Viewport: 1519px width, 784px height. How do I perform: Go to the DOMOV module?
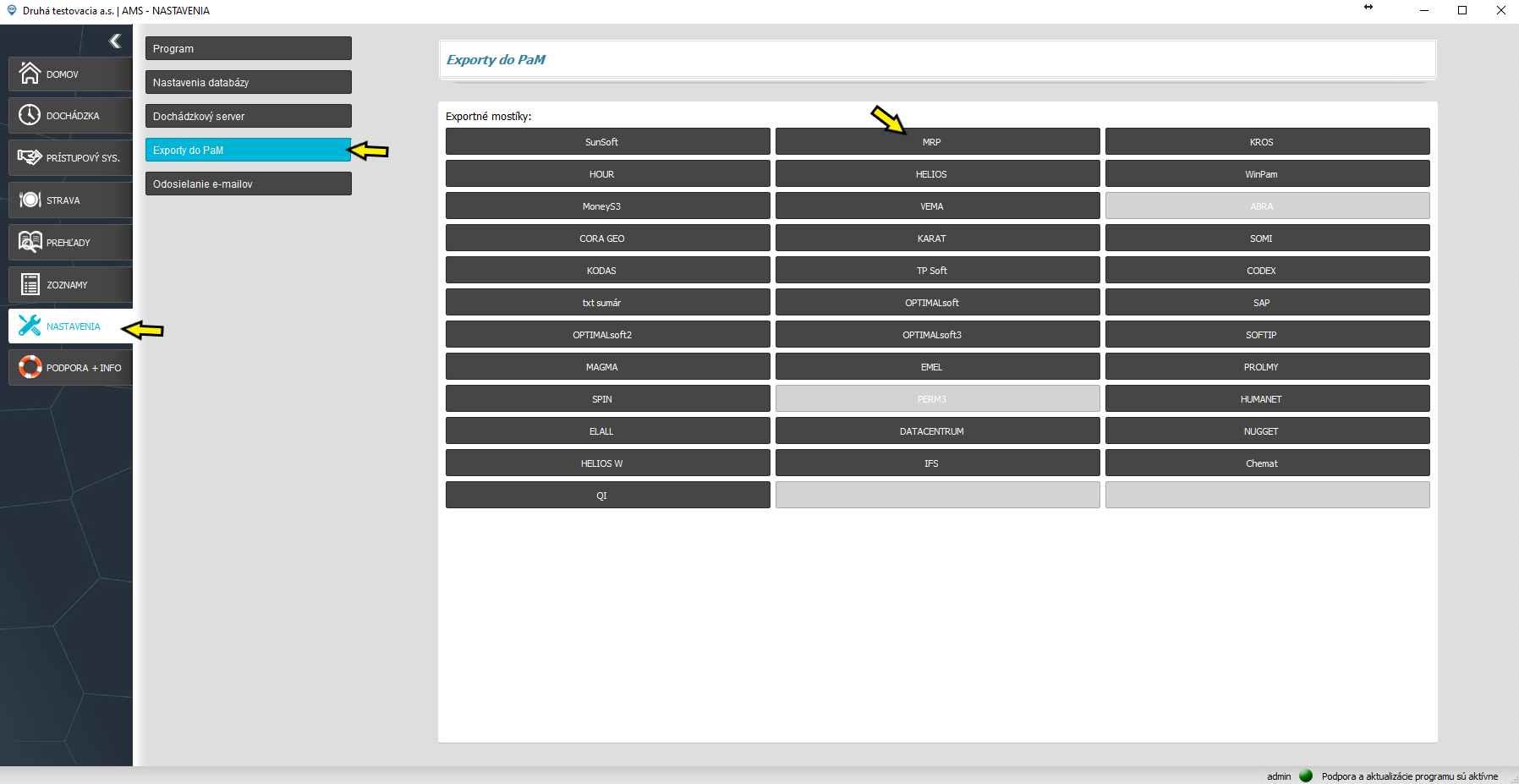click(x=70, y=74)
